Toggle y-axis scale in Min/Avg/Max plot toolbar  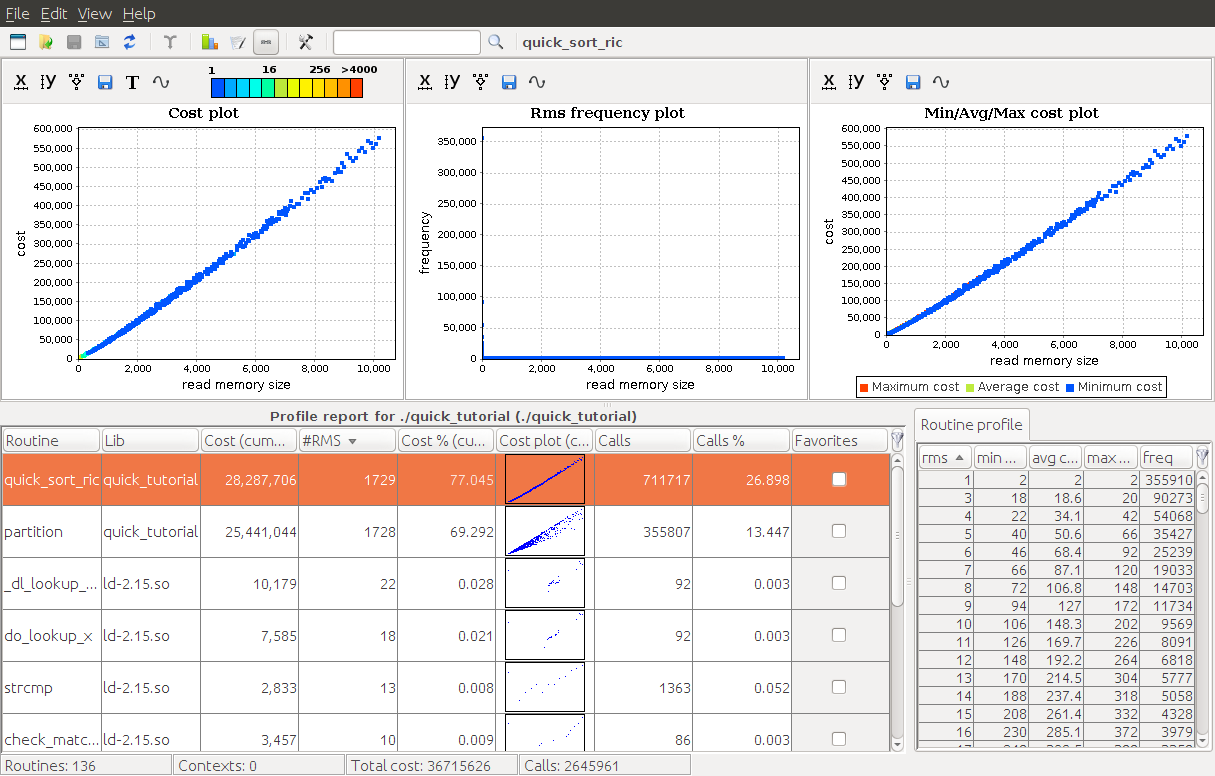(857, 82)
